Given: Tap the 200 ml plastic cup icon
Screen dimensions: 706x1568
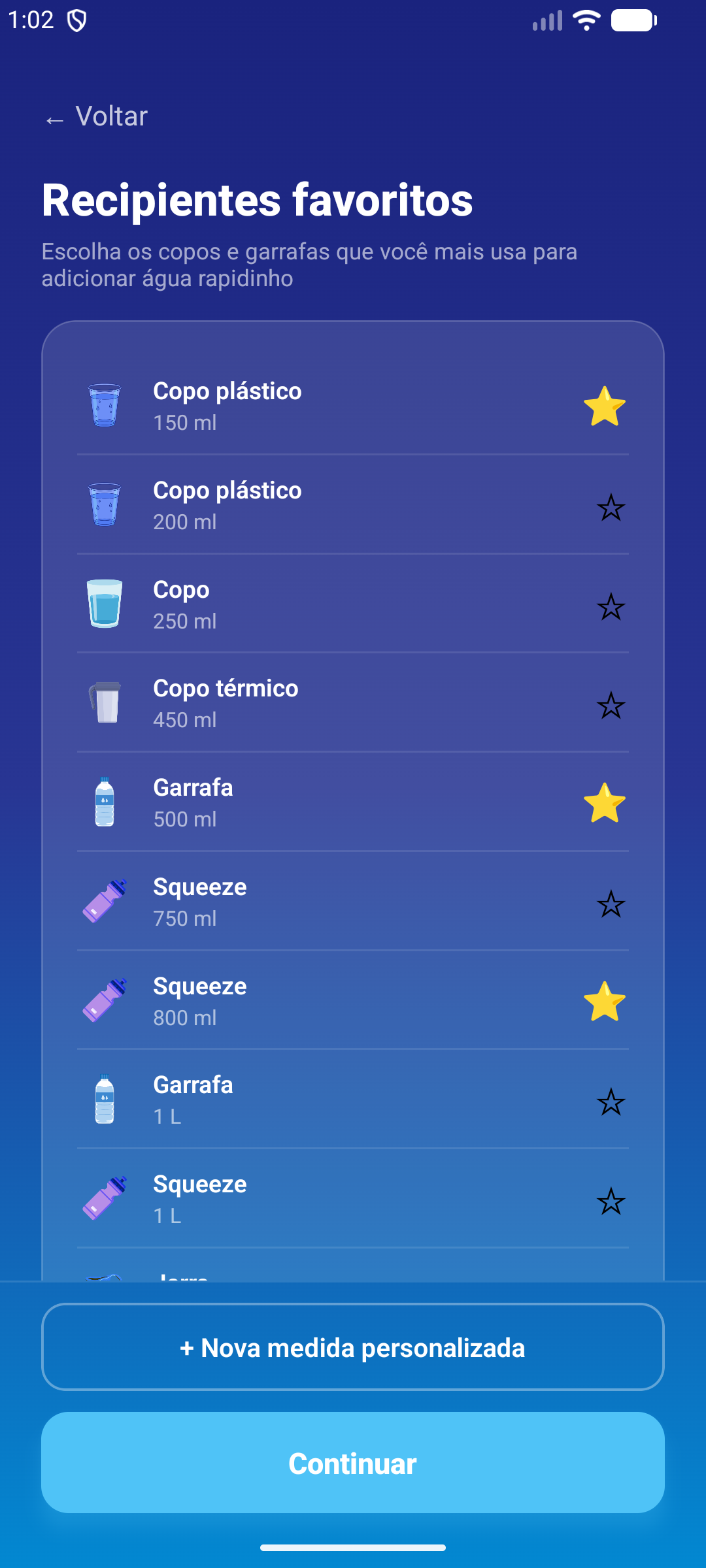Looking at the screenshot, I should click(x=105, y=505).
